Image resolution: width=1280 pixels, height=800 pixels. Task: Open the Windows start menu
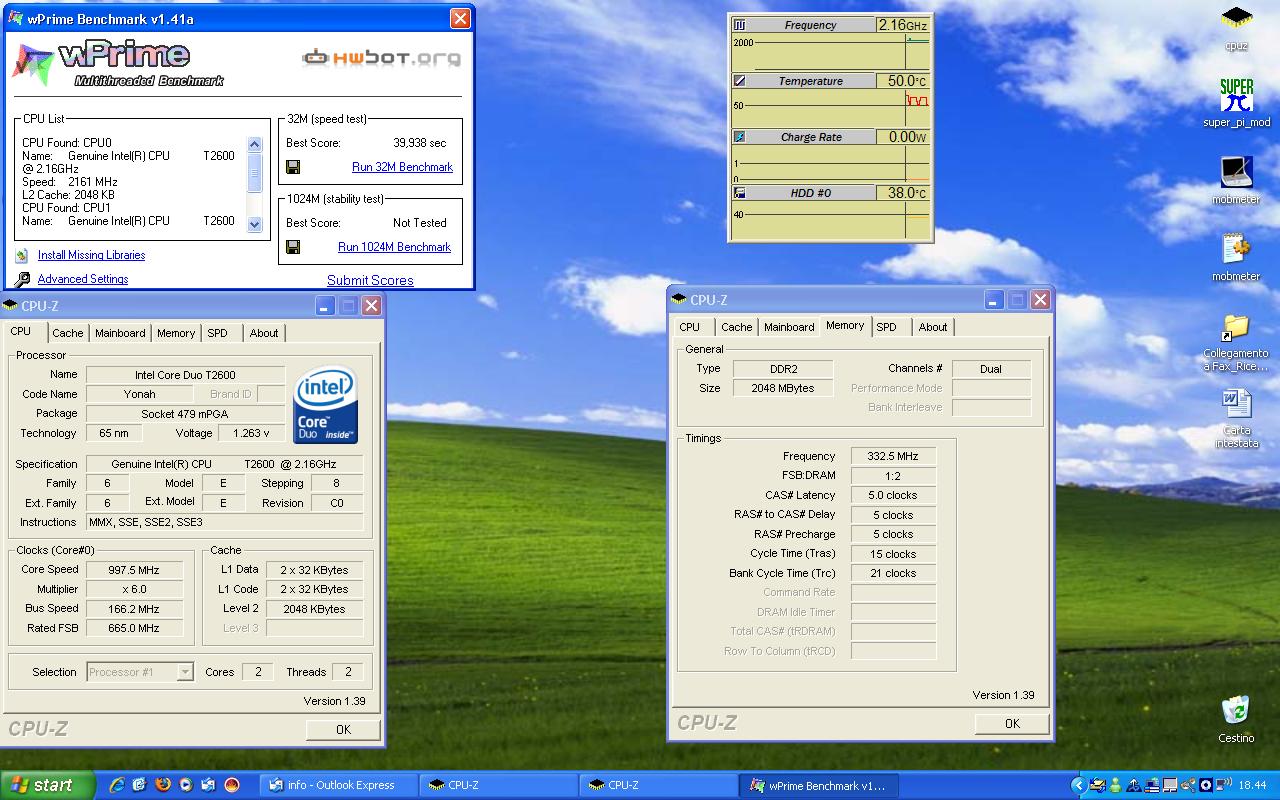(x=48, y=785)
